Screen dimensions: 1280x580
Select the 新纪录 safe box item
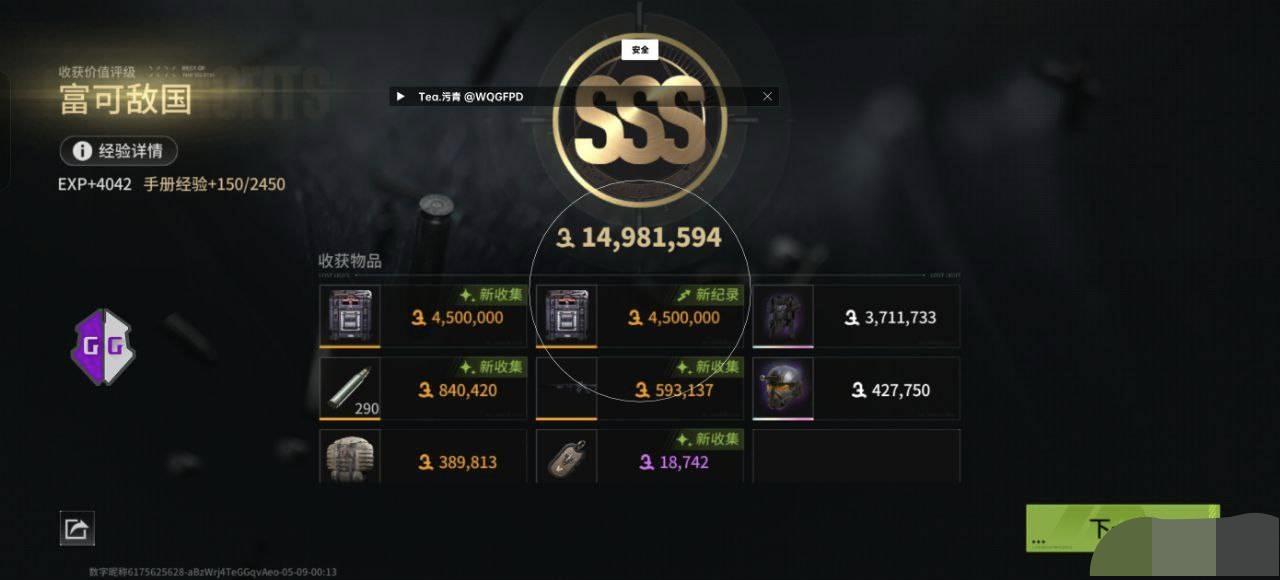(640, 316)
